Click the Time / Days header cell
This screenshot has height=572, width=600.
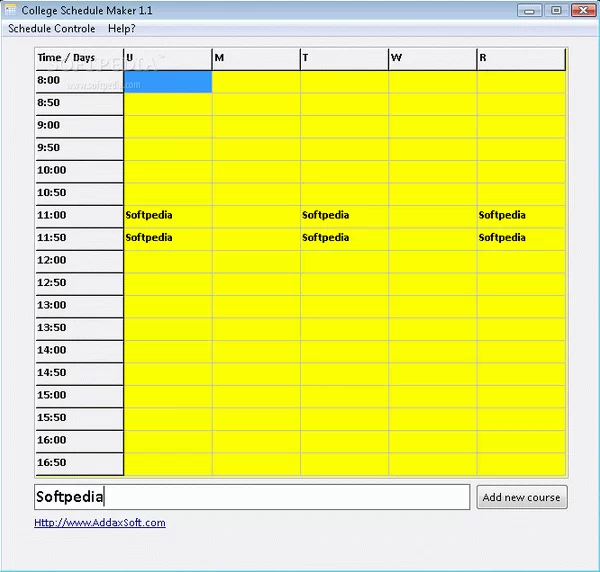tap(79, 59)
